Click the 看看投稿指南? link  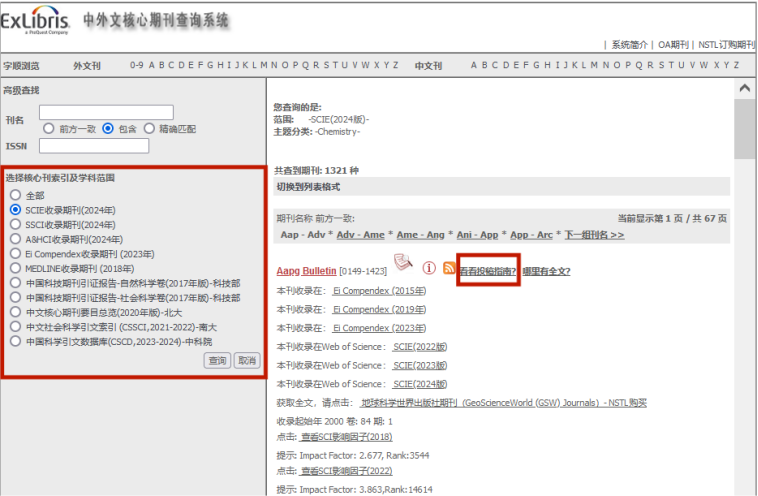pos(488,271)
